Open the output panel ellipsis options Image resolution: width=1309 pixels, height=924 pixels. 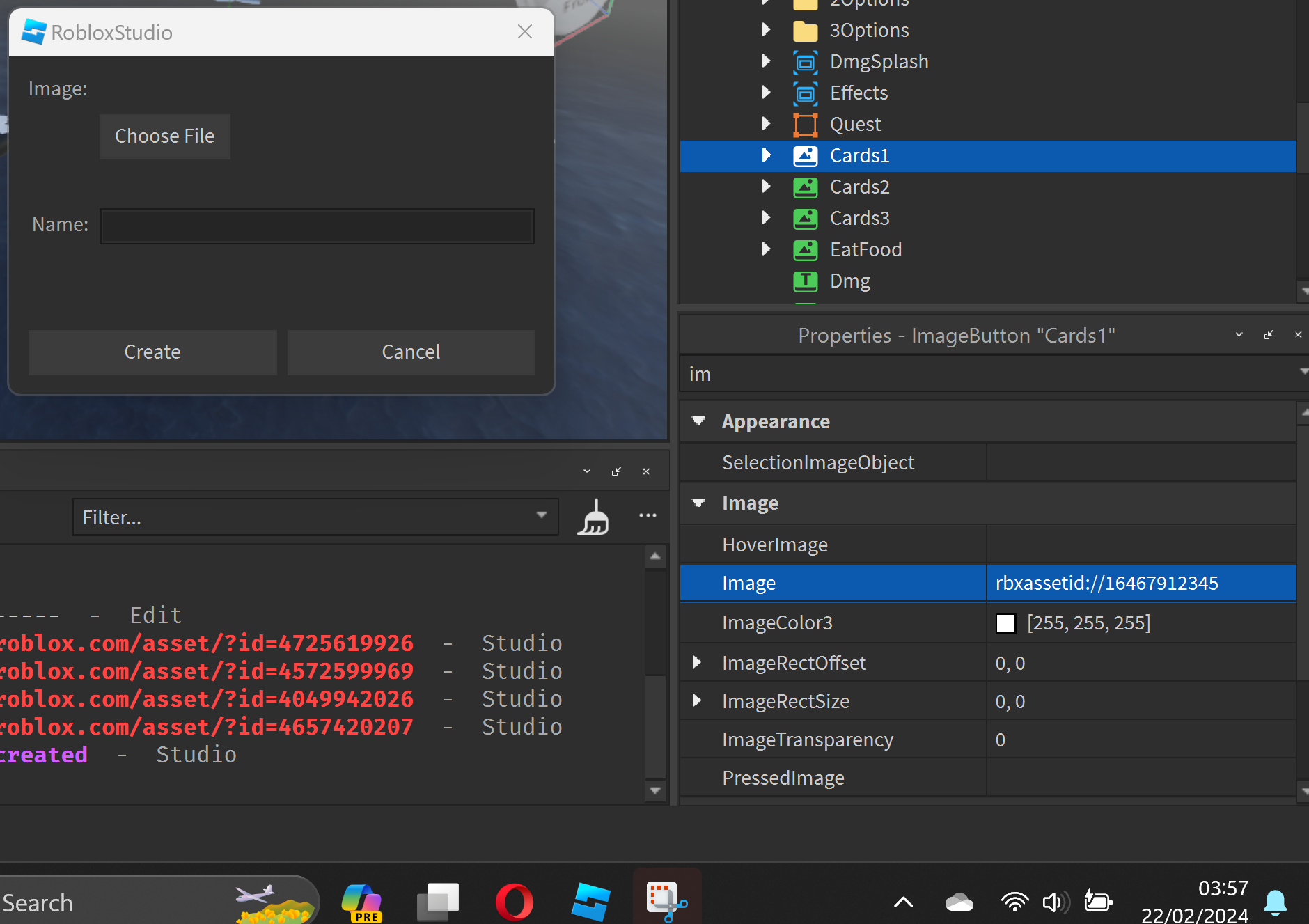[x=648, y=515]
